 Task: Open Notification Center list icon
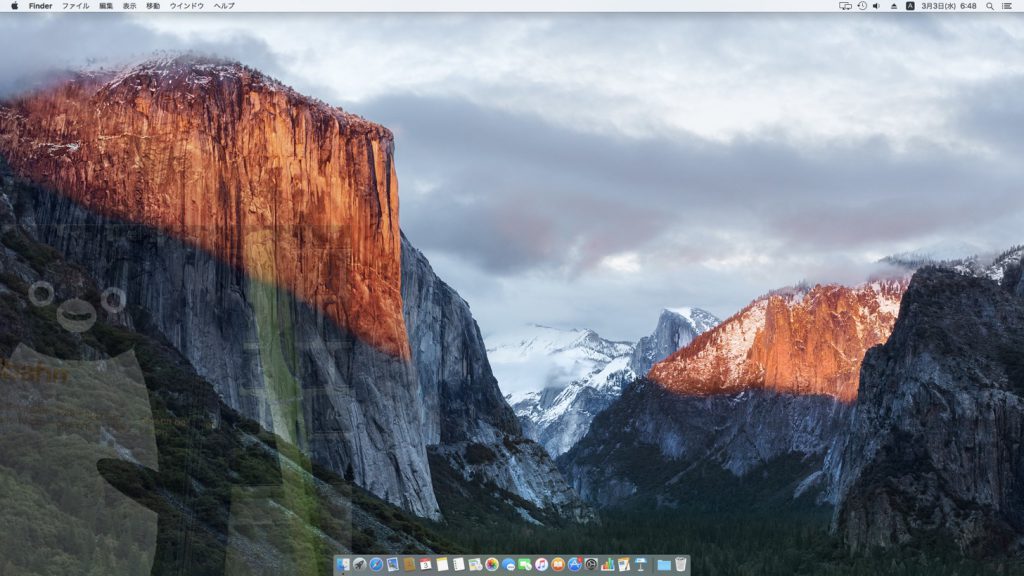coord(1008,6)
